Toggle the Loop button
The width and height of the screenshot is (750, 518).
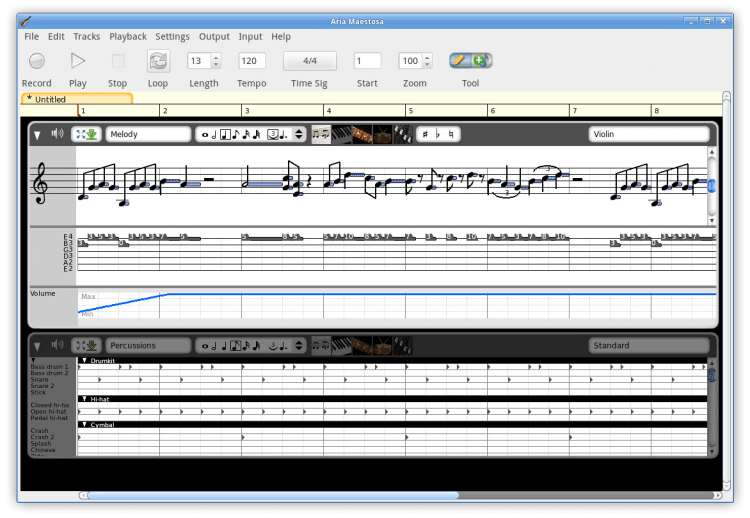click(x=158, y=62)
